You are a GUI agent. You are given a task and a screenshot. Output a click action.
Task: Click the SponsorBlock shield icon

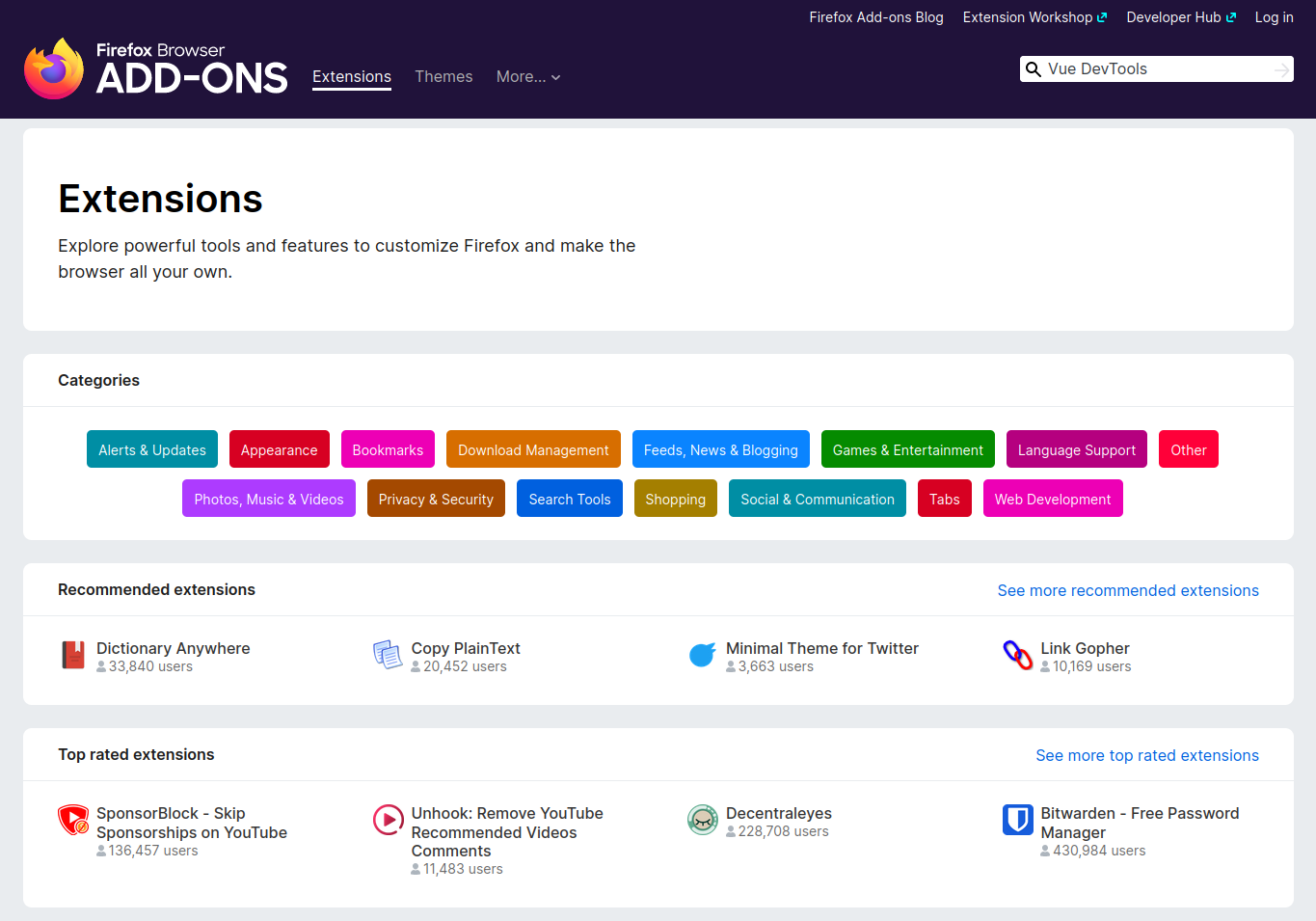tap(73, 820)
